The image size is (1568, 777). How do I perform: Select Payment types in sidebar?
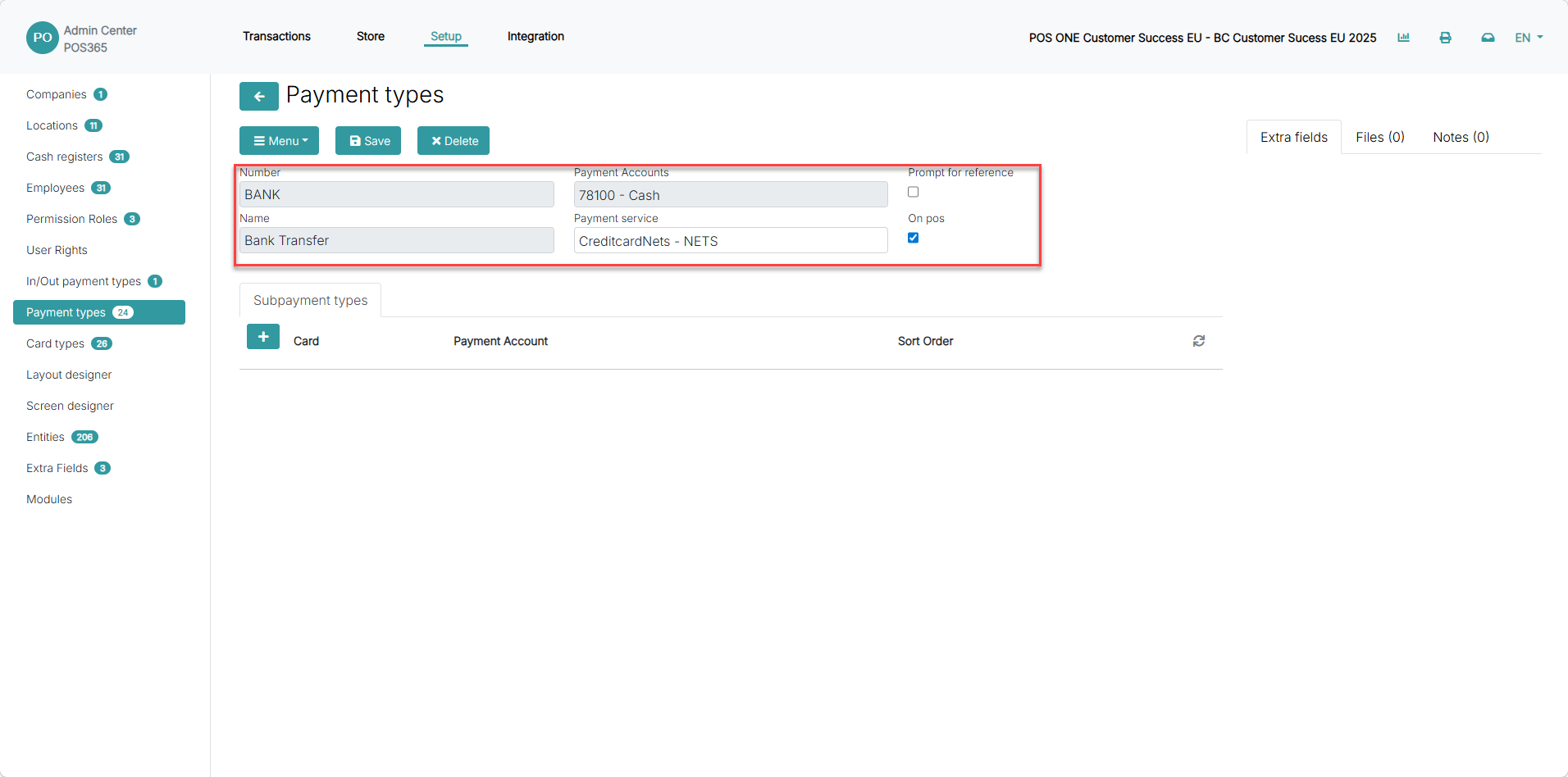[x=99, y=312]
